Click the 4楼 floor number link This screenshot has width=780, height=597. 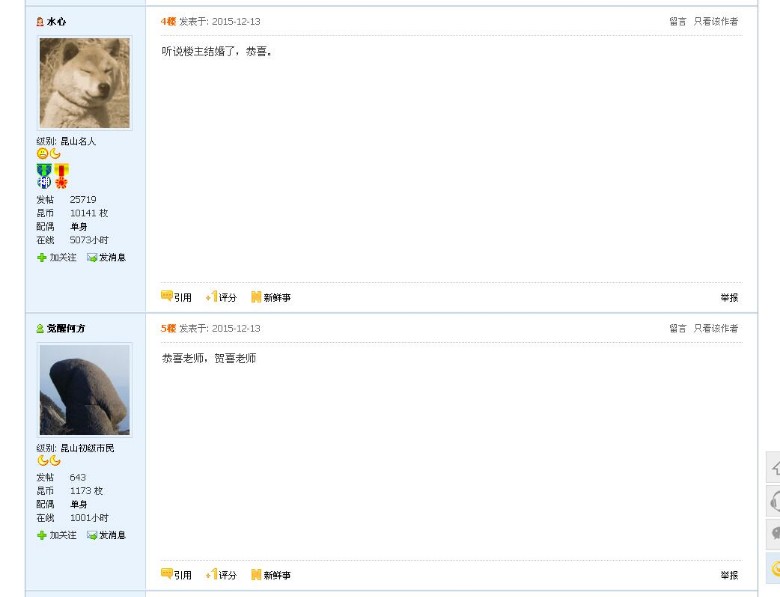[x=168, y=21]
